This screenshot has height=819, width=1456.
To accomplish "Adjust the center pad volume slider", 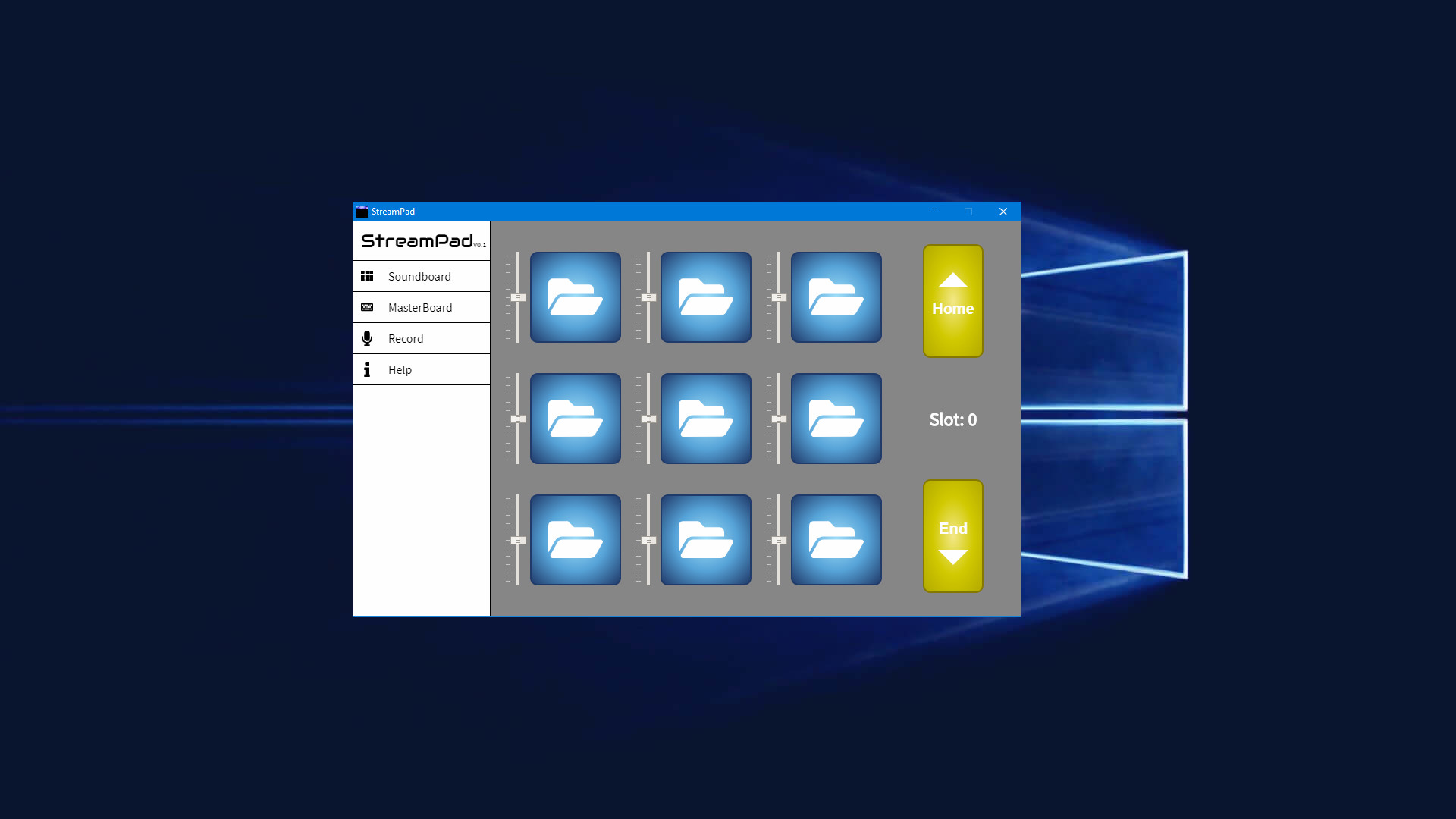I will point(648,419).
